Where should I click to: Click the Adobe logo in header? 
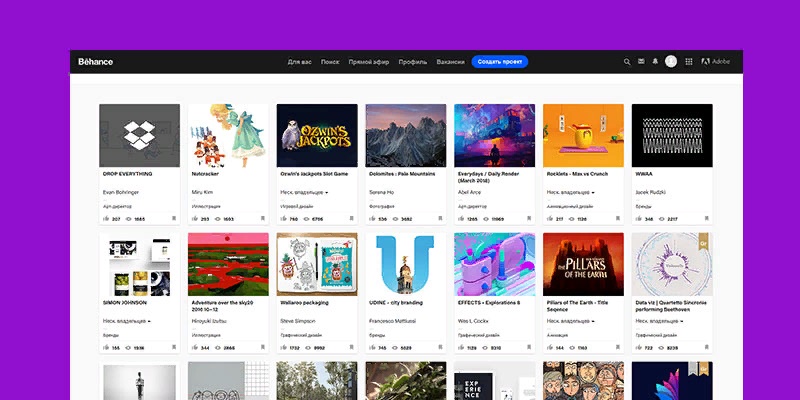(x=716, y=61)
